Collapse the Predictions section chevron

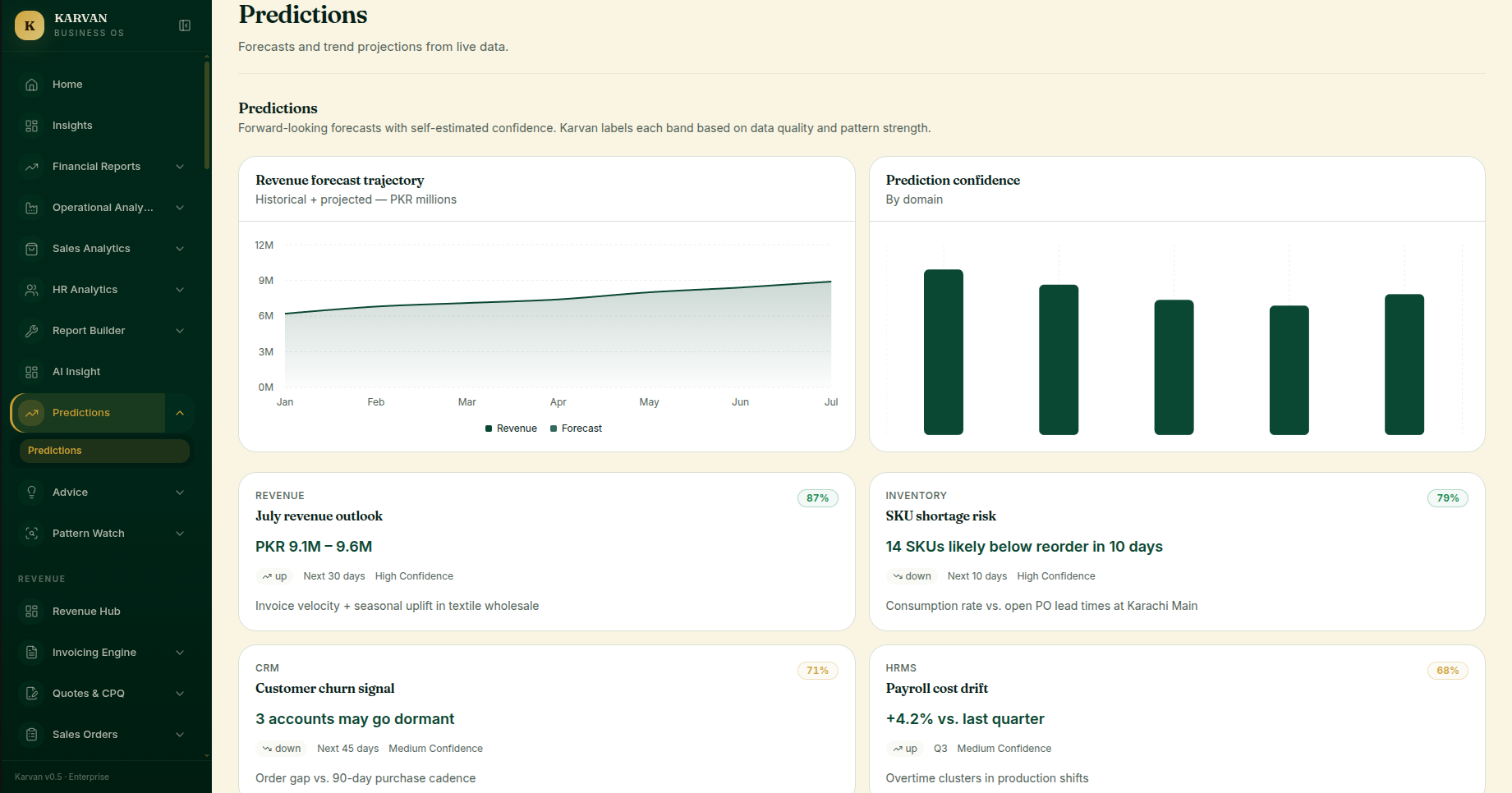pyautogui.click(x=180, y=413)
